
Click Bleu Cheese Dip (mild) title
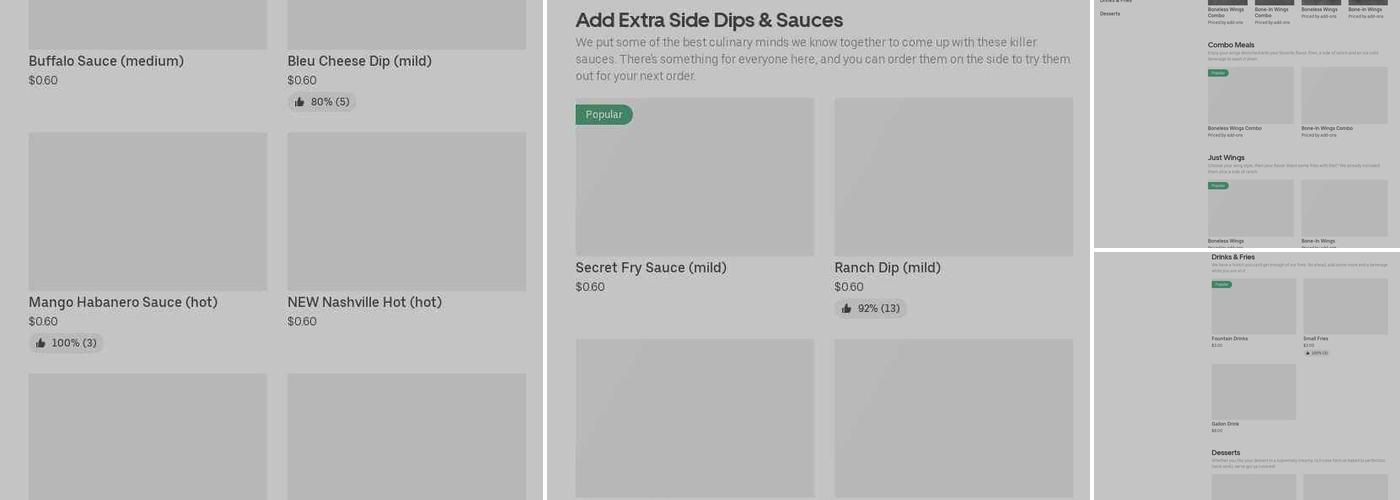pos(359,61)
